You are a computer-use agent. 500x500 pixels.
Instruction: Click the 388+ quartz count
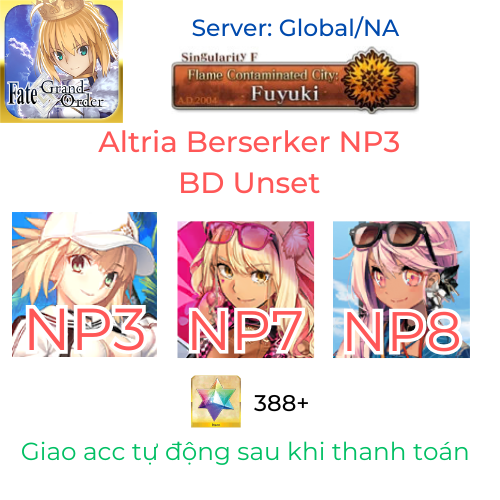pos(281,403)
